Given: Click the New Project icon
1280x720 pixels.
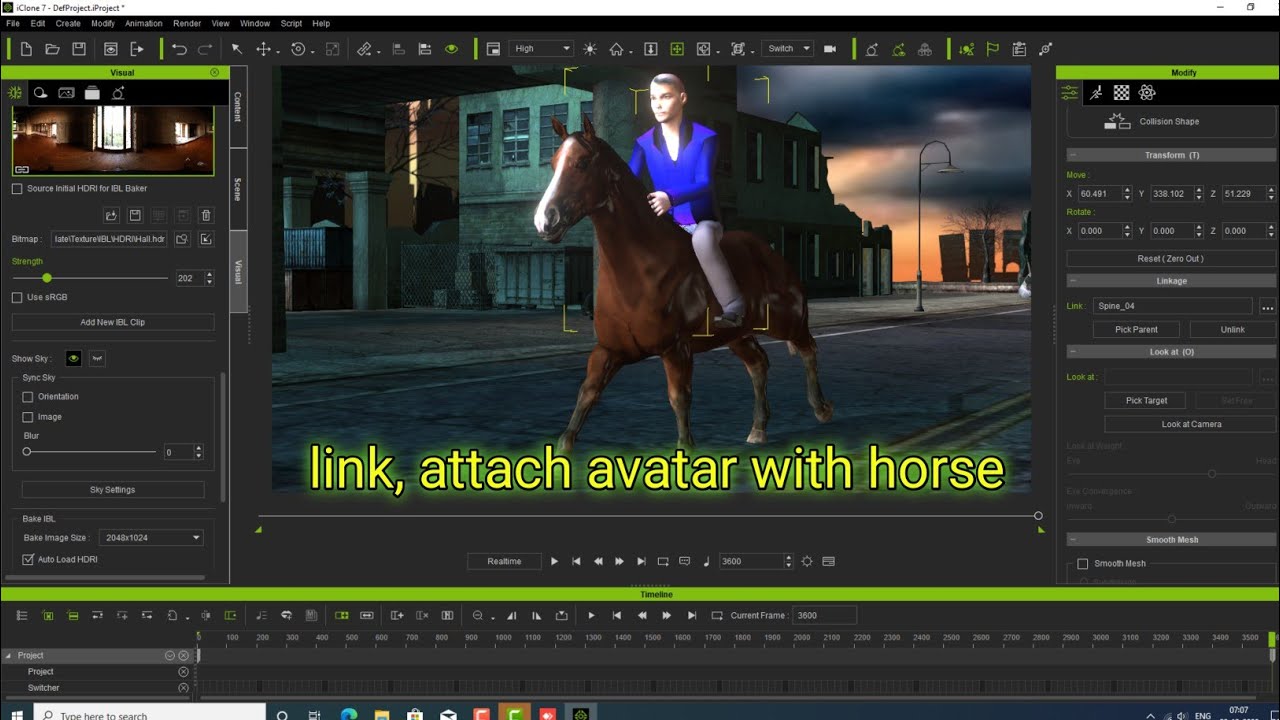Looking at the screenshot, I should (26, 49).
